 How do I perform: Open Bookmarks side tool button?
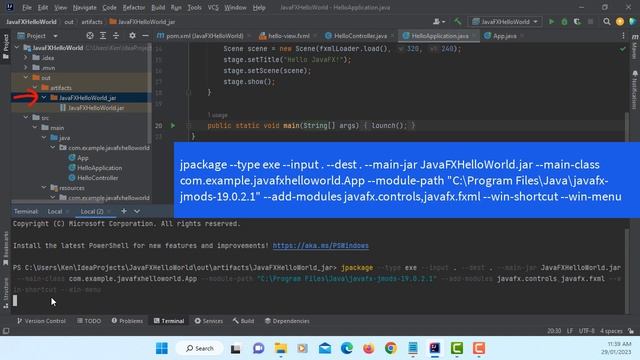(6, 249)
